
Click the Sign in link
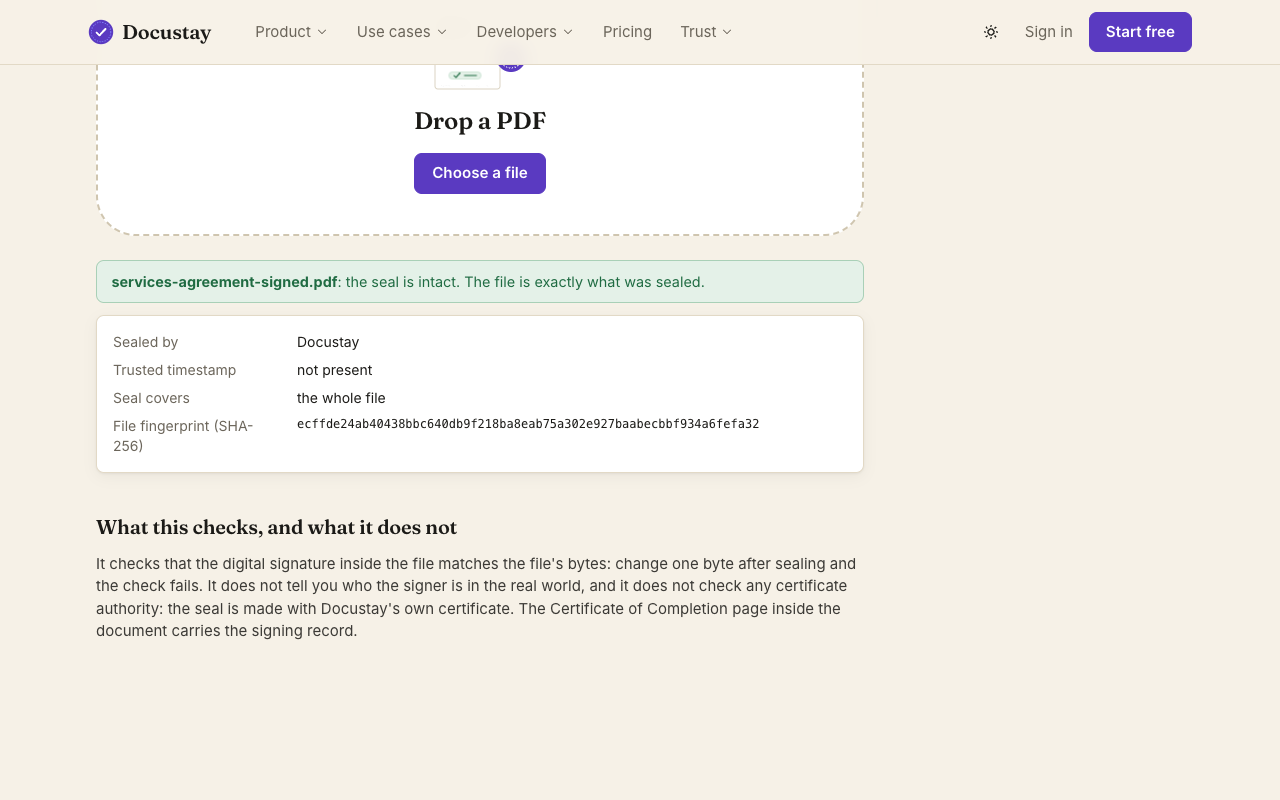[1048, 32]
